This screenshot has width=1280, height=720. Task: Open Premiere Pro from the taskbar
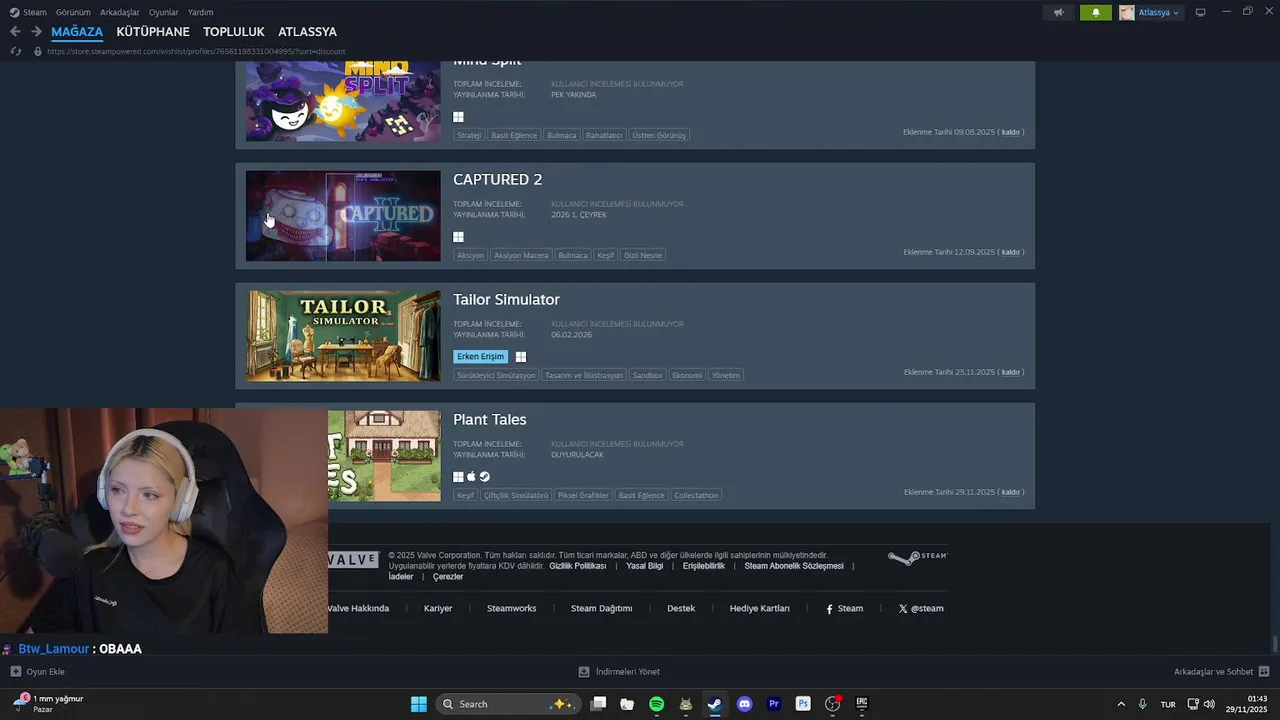click(x=773, y=704)
